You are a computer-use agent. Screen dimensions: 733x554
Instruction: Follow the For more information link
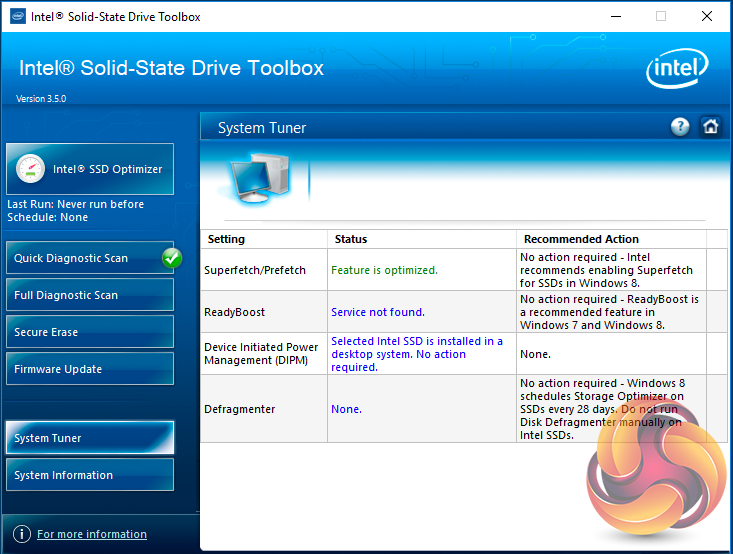(92, 534)
